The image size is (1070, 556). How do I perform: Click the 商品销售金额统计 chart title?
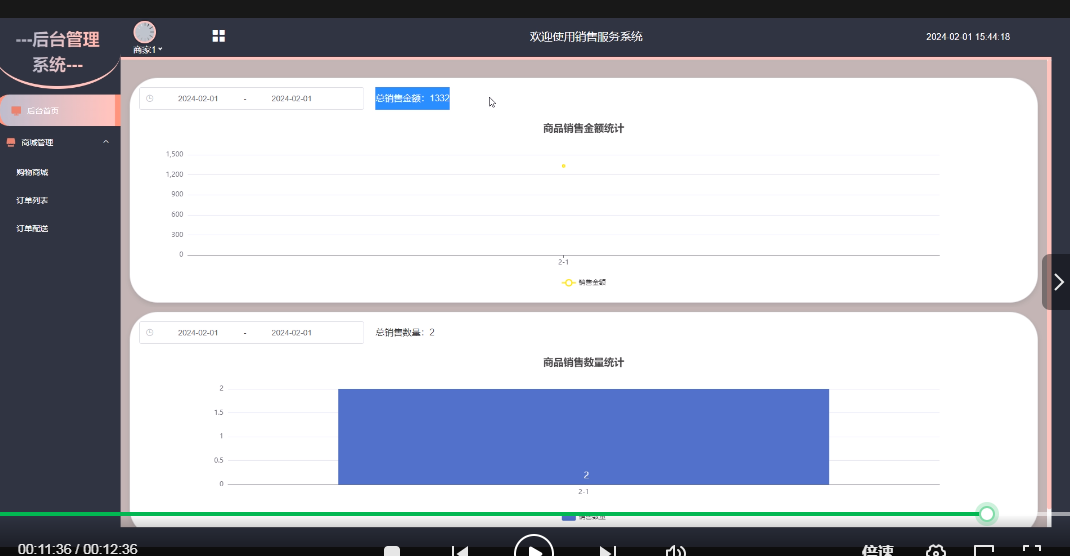click(583, 128)
